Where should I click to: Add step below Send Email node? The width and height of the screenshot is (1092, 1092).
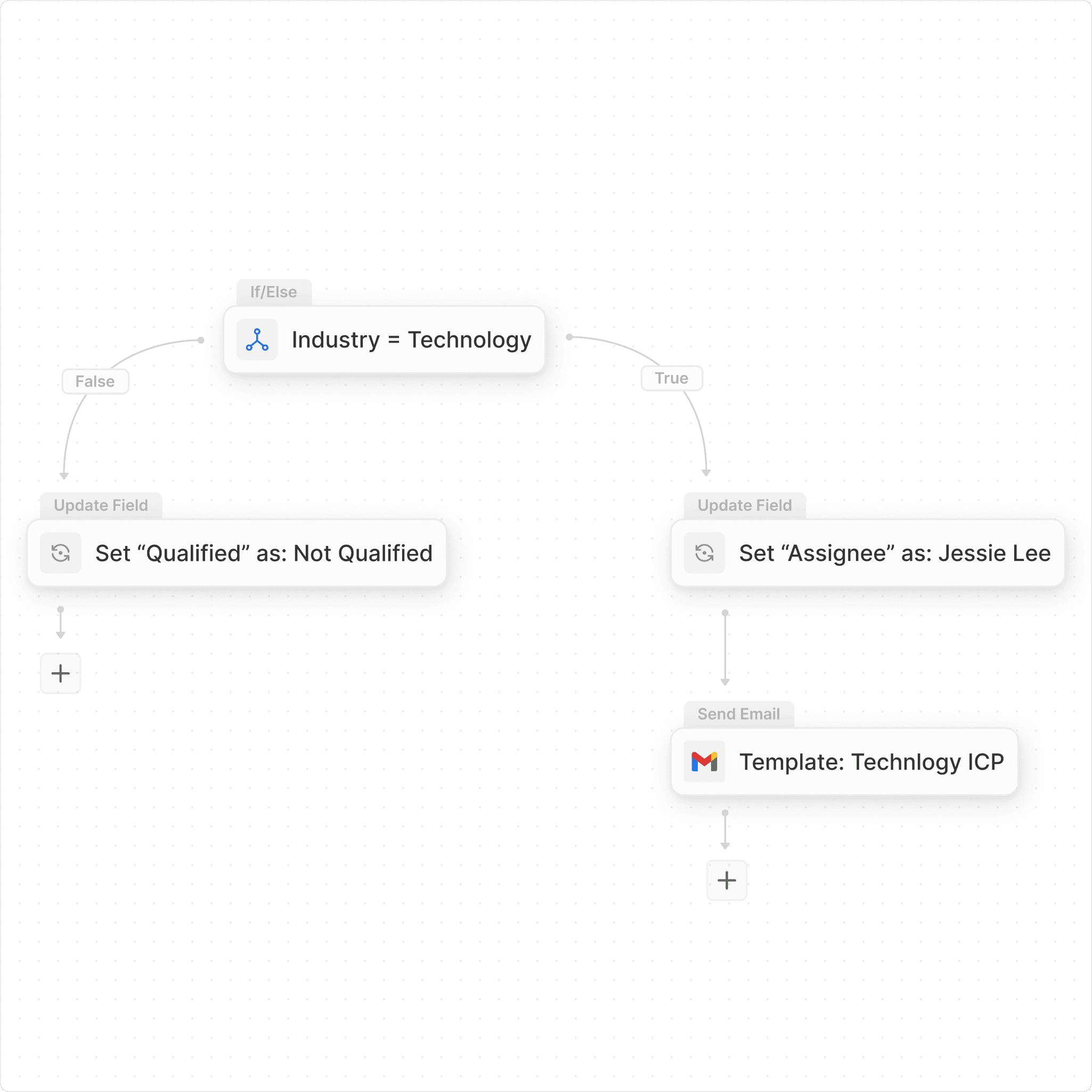(x=726, y=880)
